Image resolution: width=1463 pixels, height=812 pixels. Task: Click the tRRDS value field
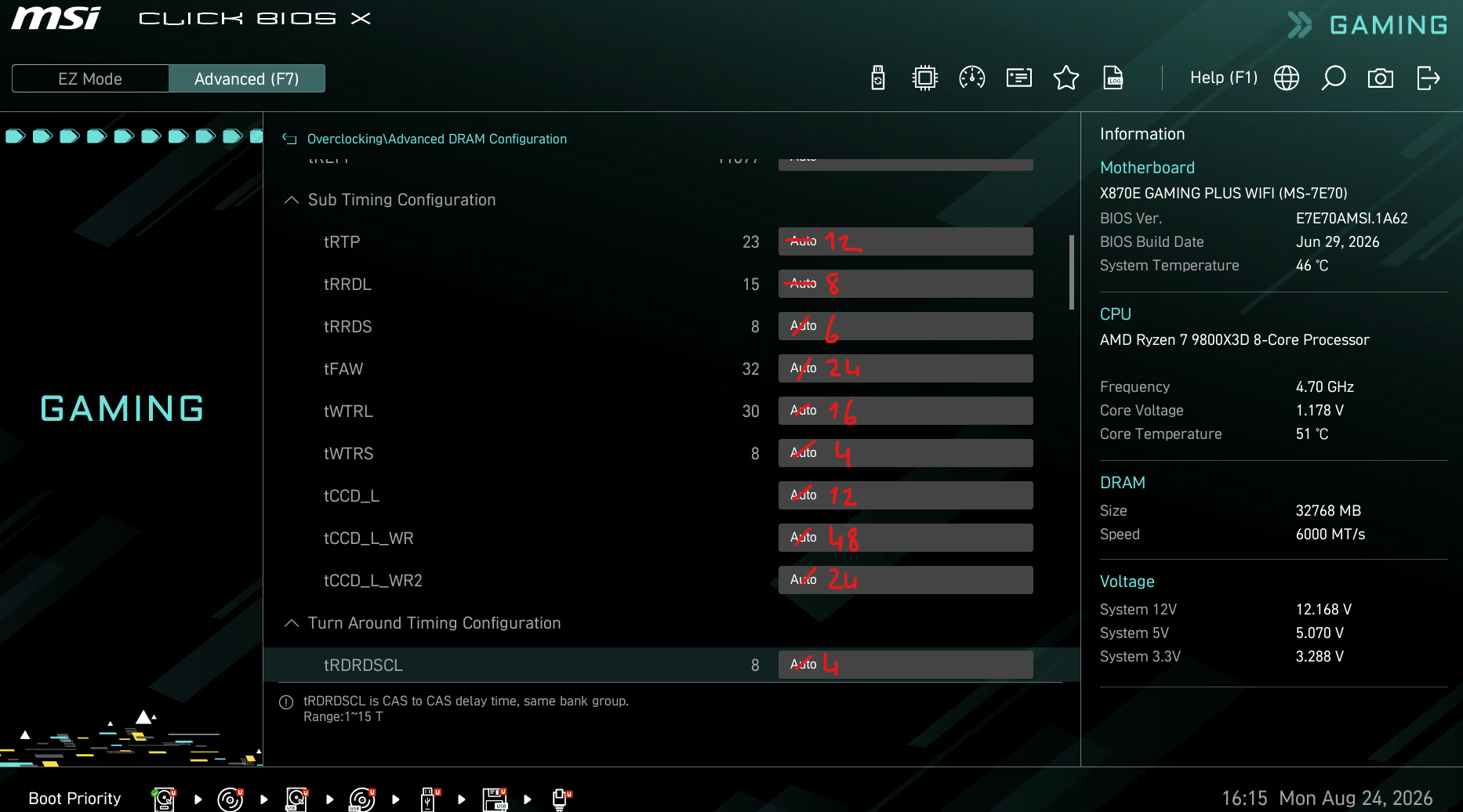click(x=906, y=326)
